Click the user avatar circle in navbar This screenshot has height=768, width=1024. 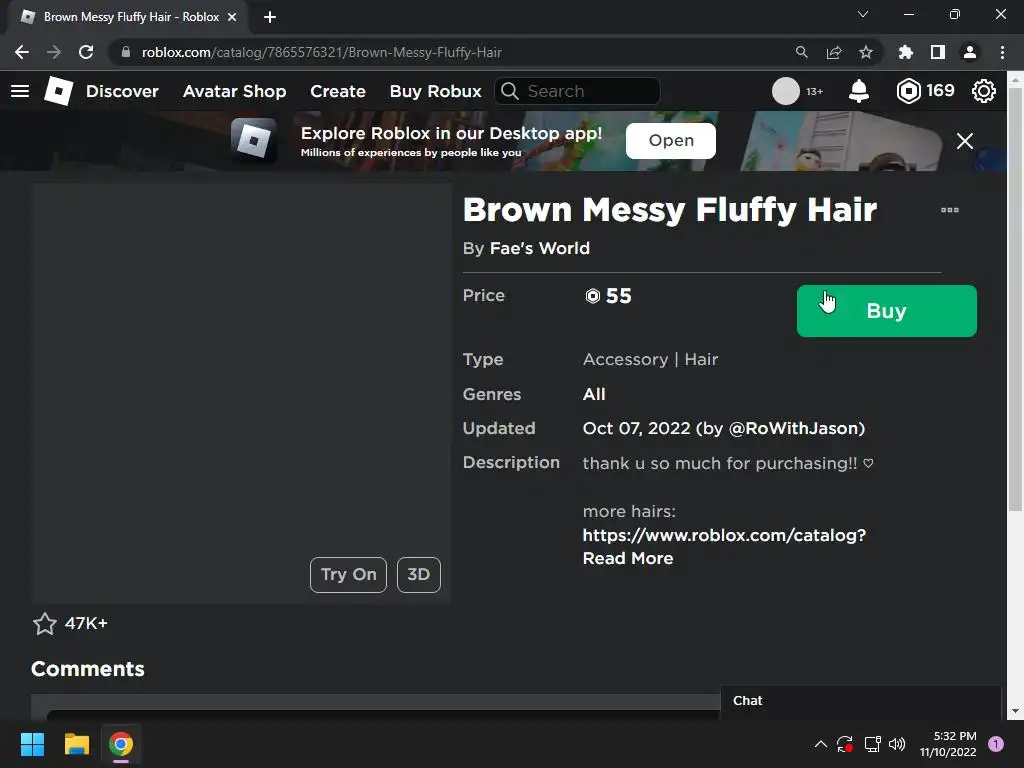pyautogui.click(x=785, y=91)
